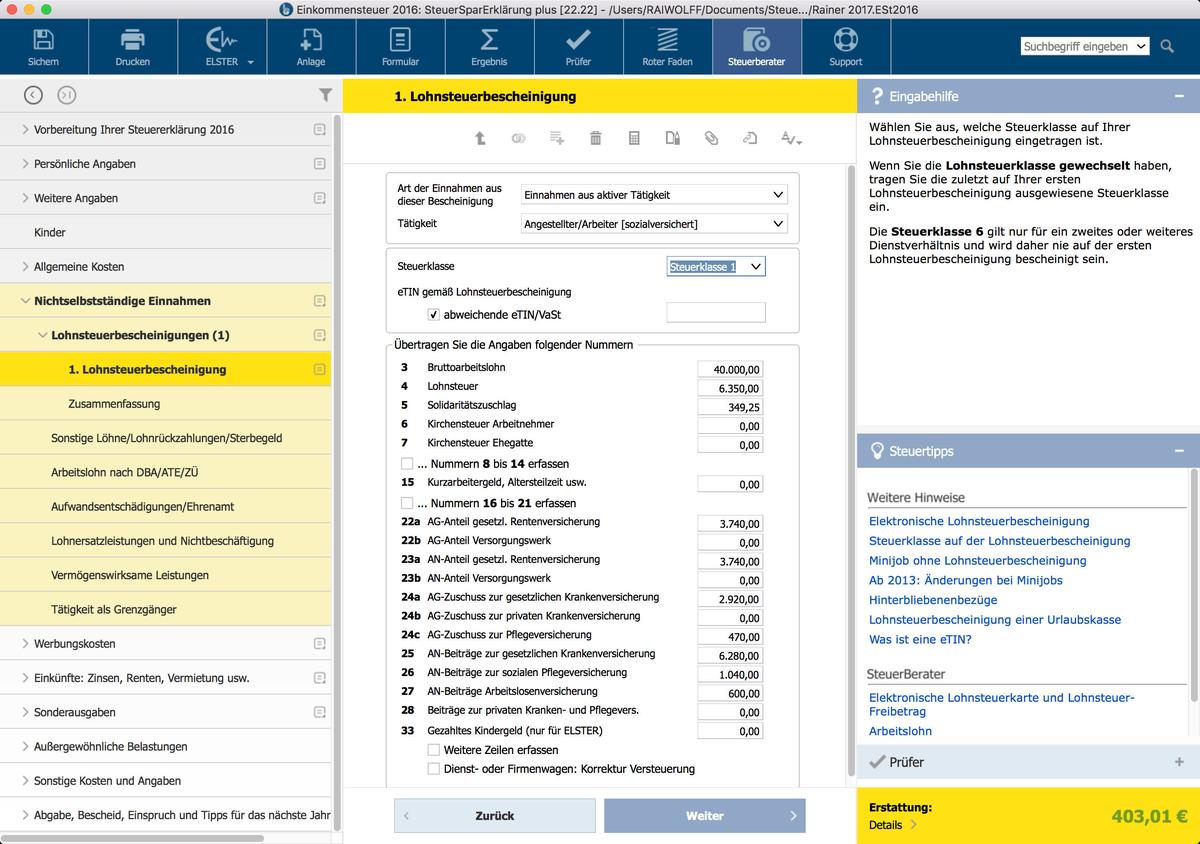Collapse the Eingabehilfe panel
The image size is (1200, 844).
[1180, 97]
